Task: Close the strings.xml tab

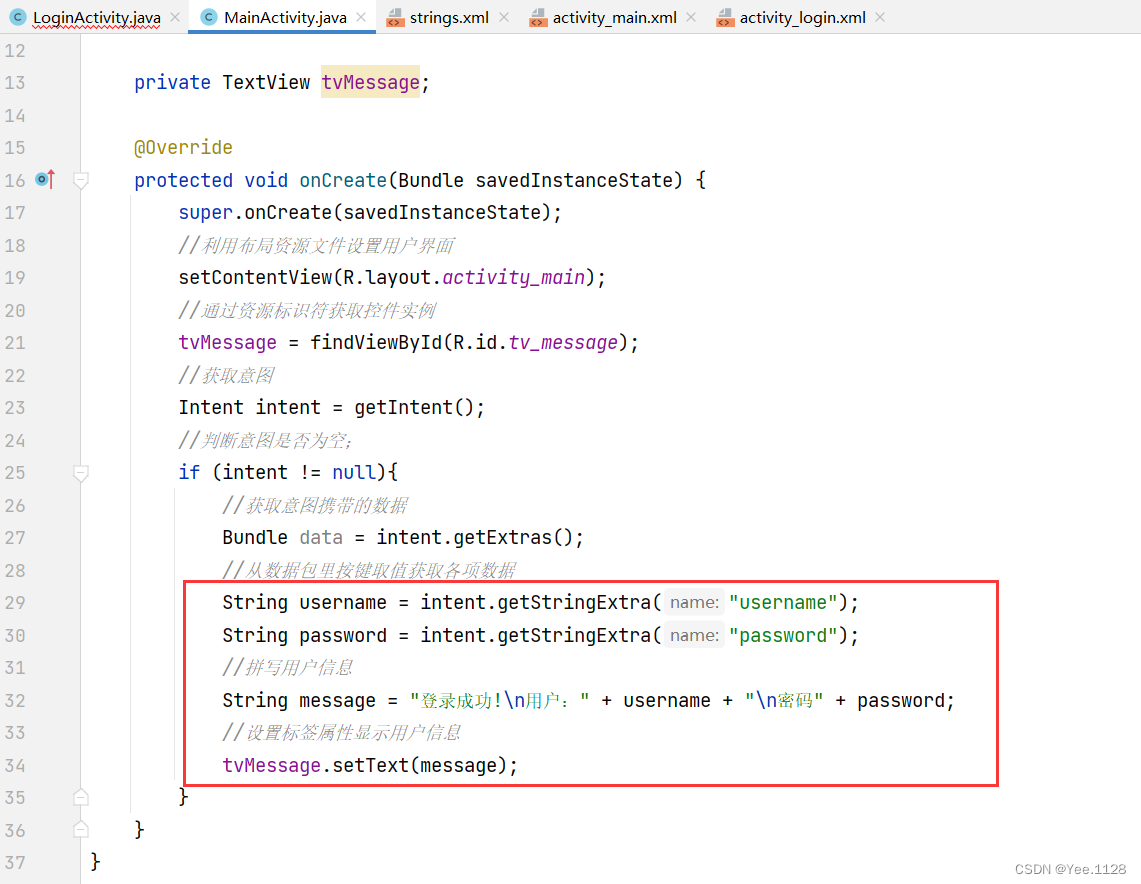Action: [x=504, y=17]
